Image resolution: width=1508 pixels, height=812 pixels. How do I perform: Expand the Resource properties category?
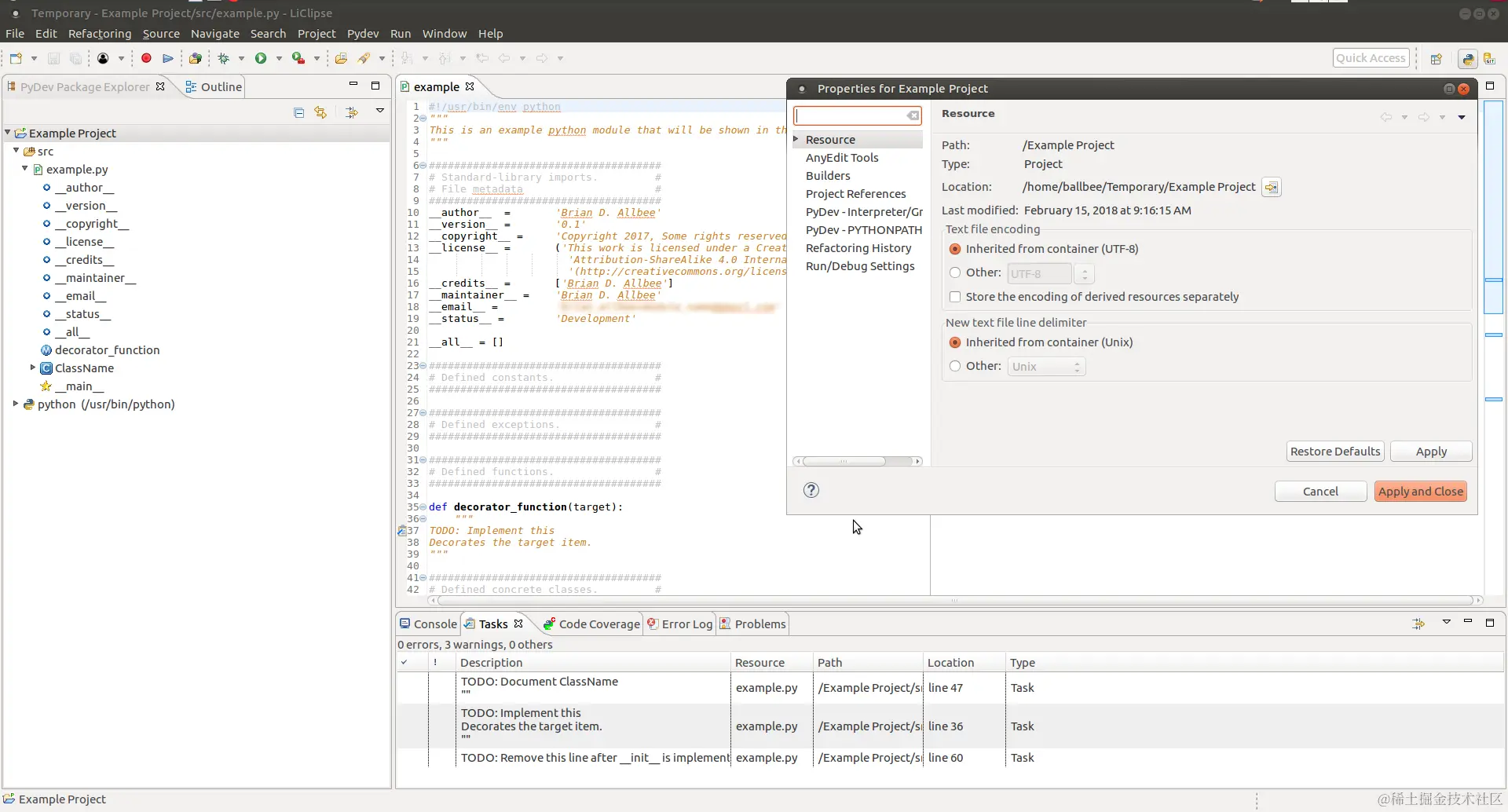(x=796, y=139)
